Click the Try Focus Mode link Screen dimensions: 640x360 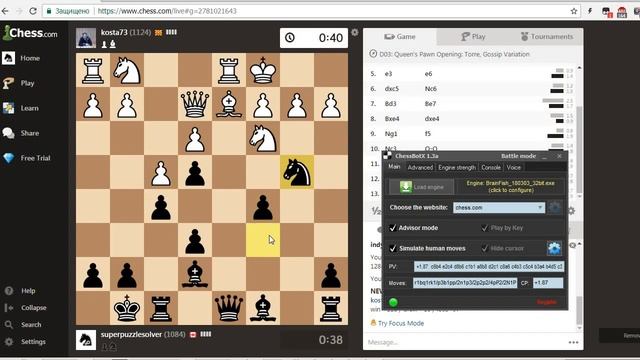click(400, 323)
